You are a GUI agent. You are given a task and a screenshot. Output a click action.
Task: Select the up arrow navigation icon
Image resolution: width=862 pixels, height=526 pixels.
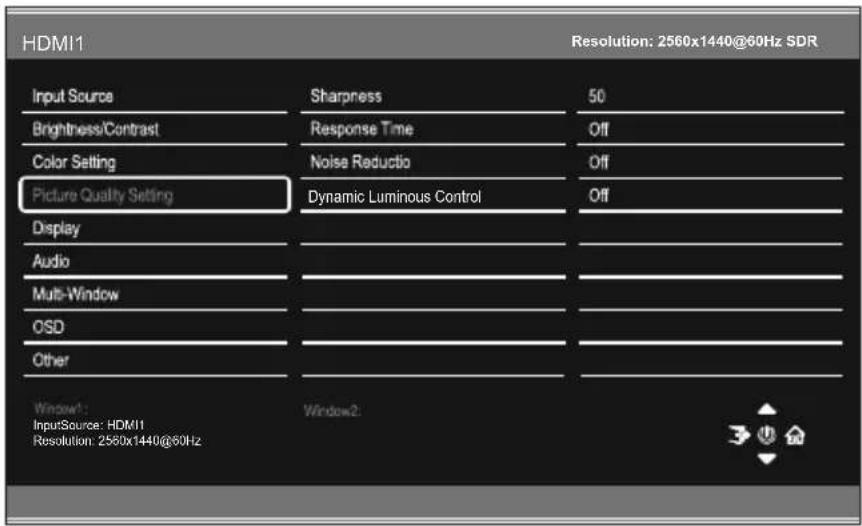pos(767,409)
